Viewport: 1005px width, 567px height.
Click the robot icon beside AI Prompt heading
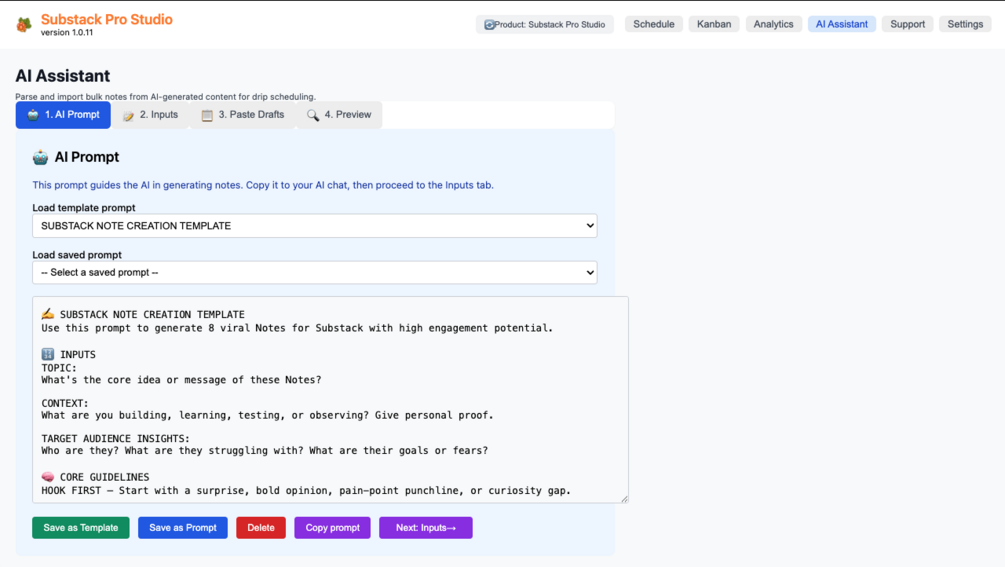point(40,157)
